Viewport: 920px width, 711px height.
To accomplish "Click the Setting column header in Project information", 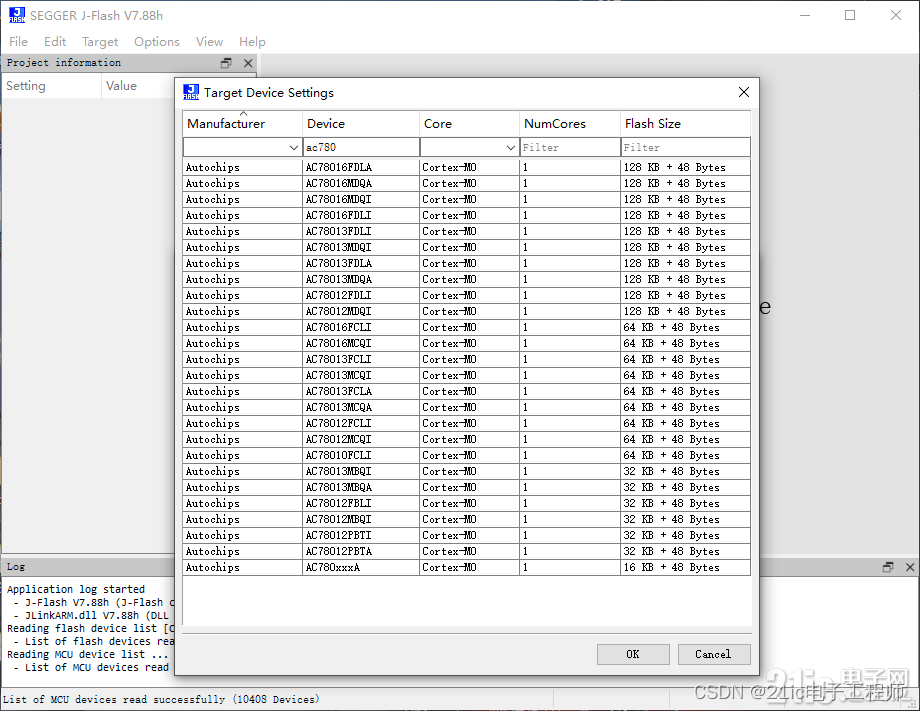I will 52,86.
